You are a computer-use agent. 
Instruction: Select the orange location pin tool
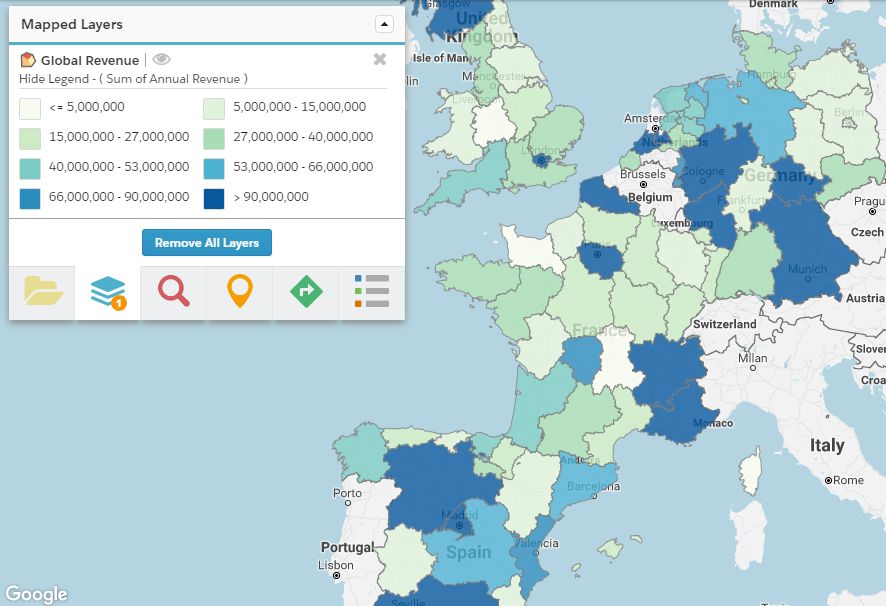coord(240,290)
